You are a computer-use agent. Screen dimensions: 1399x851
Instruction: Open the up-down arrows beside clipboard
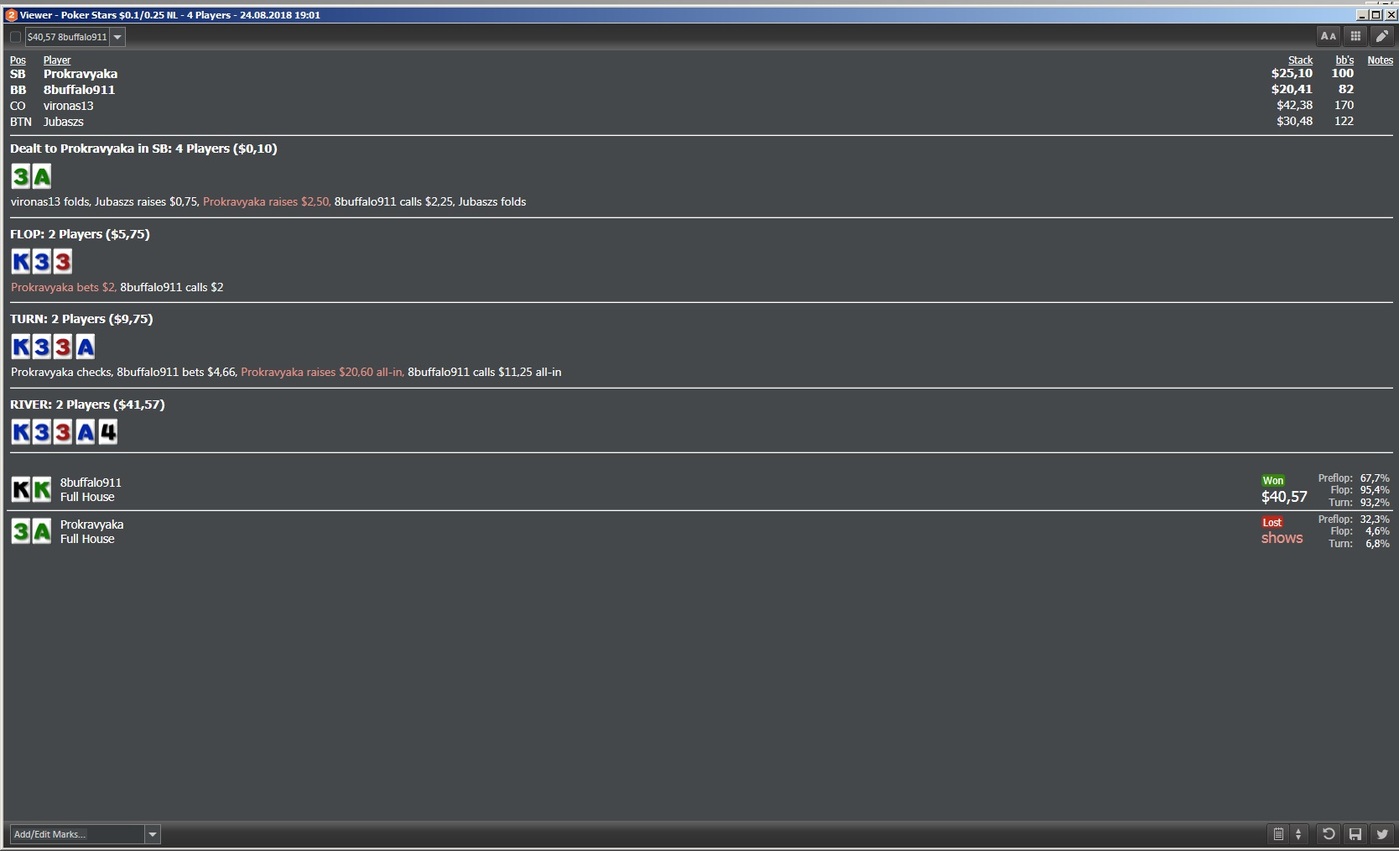click(x=1298, y=834)
